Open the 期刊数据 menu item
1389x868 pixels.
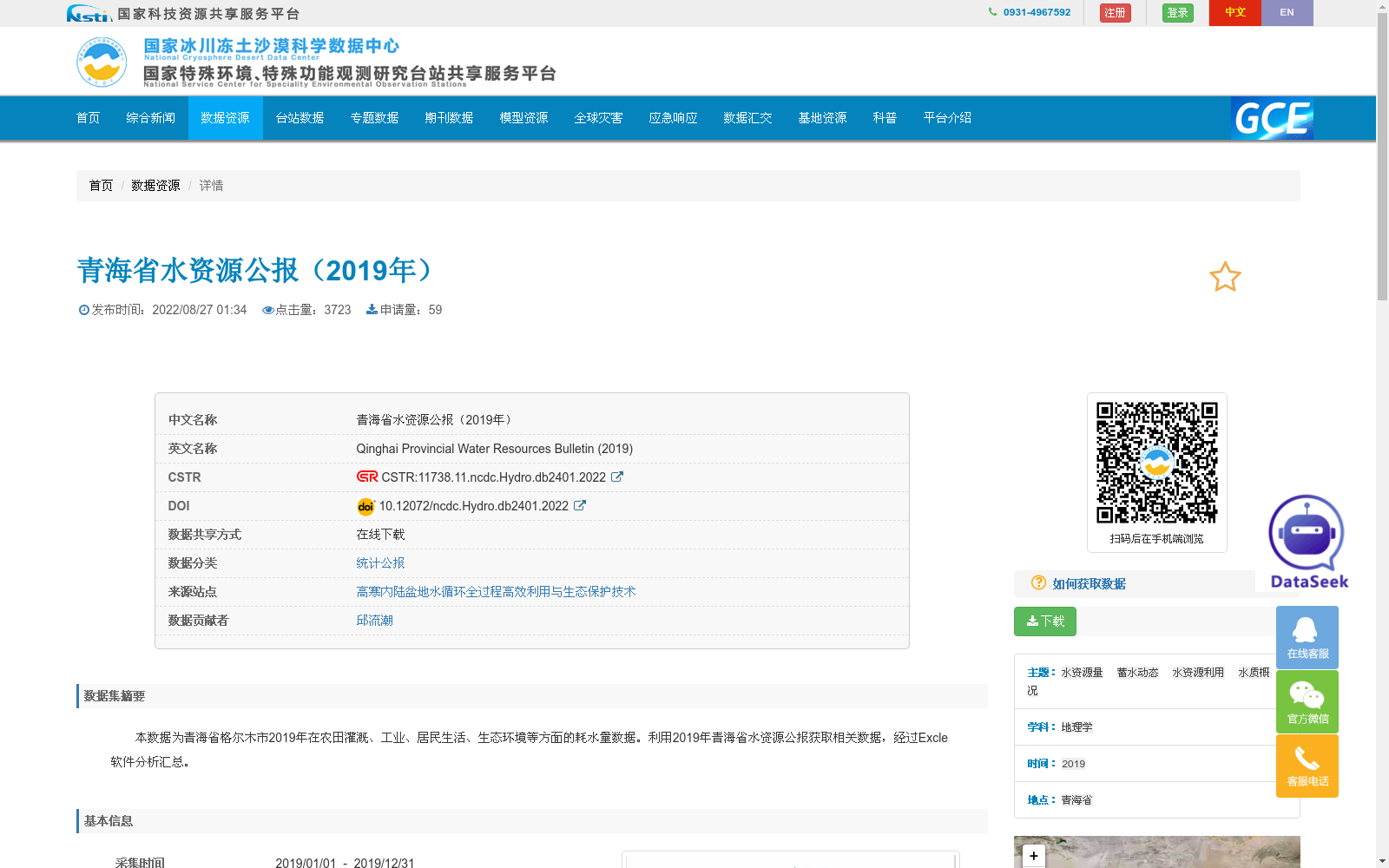click(x=450, y=118)
